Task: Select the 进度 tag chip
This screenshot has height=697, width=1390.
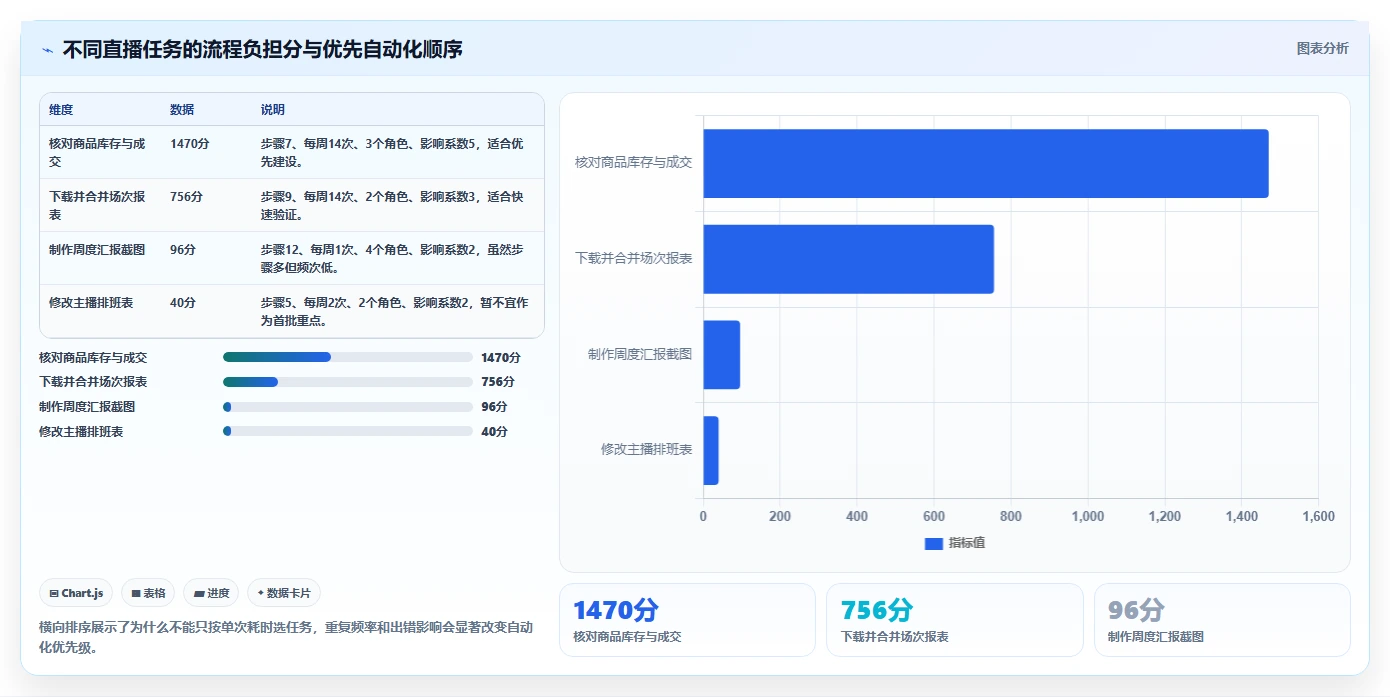Action: pyautogui.click(x=211, y=593)
